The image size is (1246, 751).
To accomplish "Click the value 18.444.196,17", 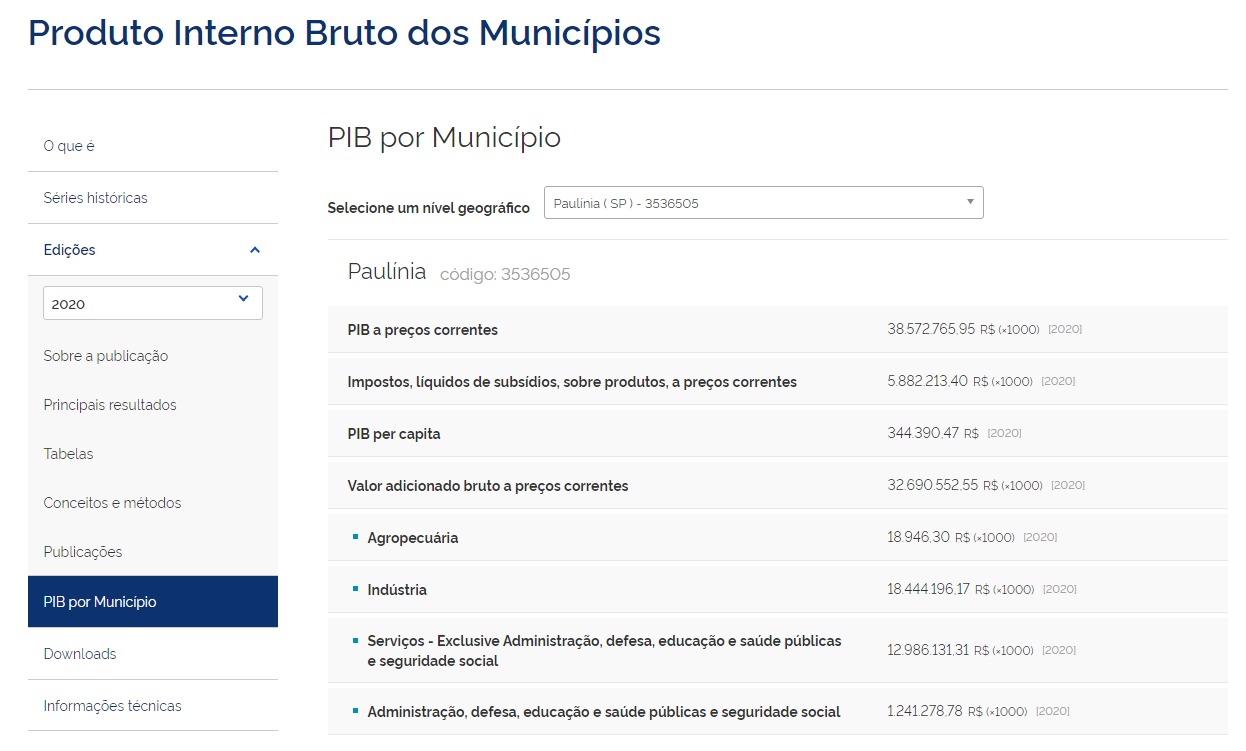I will click(x=928, y=589).
